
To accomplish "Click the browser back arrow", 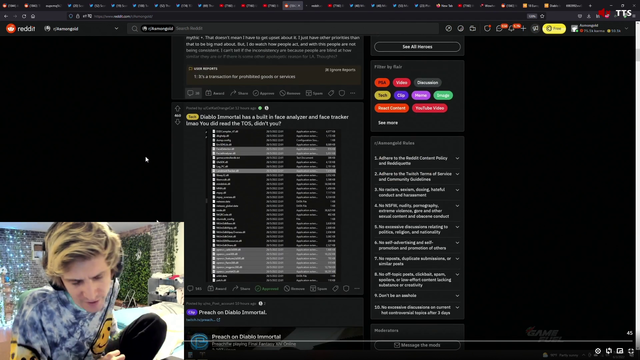I will pos(6,16).
